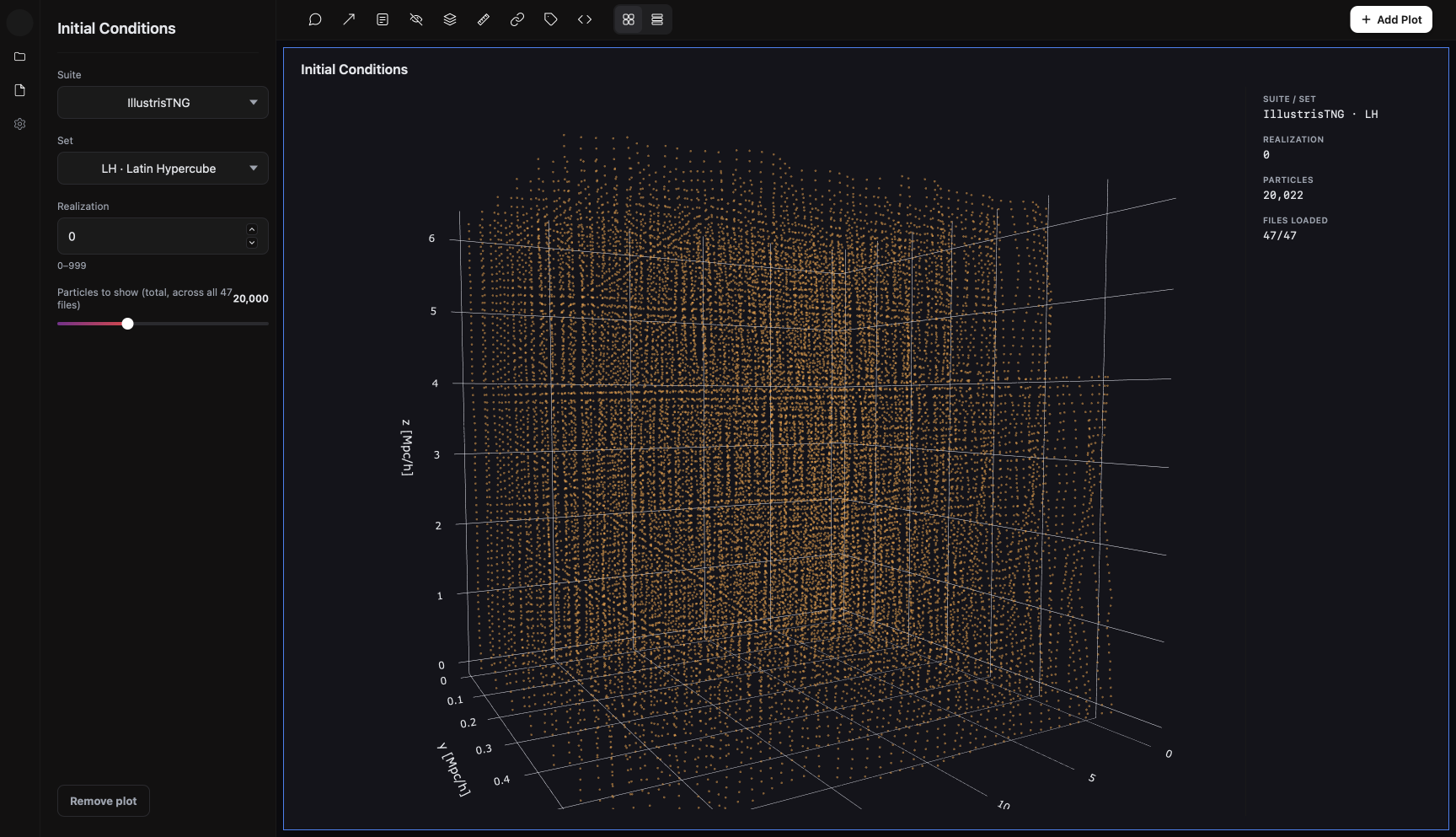1456x837 pixels.
Task: Click the Initial Conditions sidebar heading
Action: coord(116,29)
